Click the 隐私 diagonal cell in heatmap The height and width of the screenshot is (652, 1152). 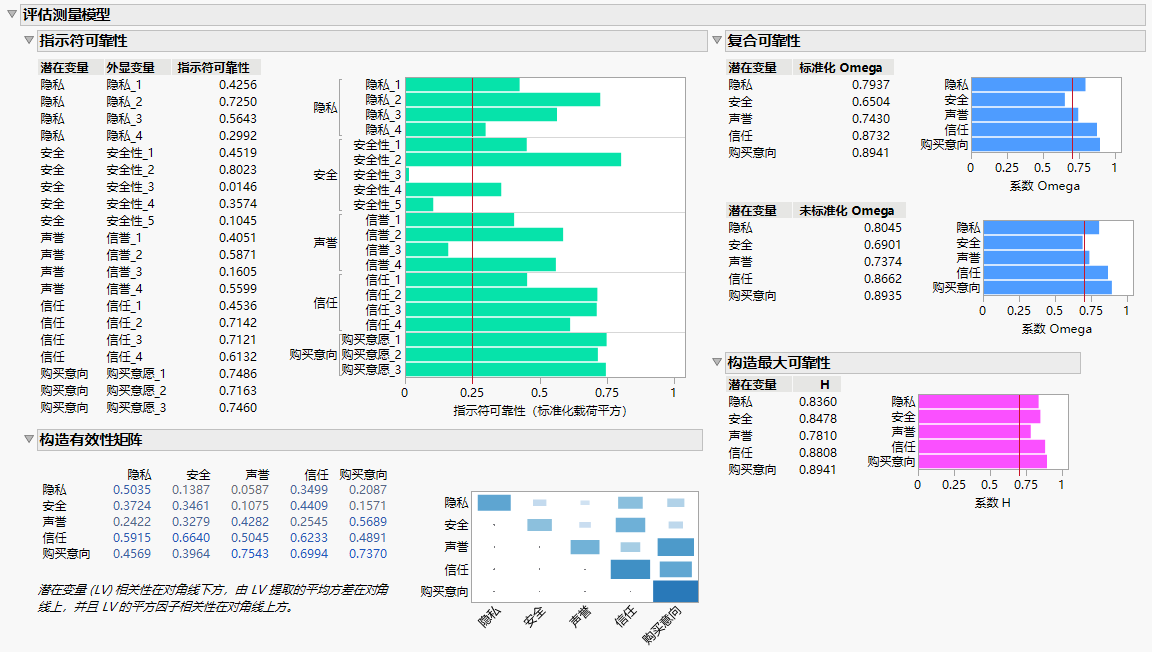[494, 503]
